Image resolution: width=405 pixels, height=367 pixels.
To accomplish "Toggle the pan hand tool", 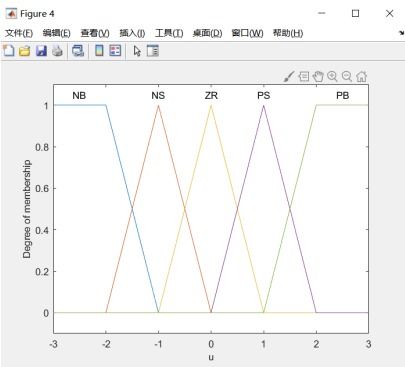I will click(x=318, y=77).
